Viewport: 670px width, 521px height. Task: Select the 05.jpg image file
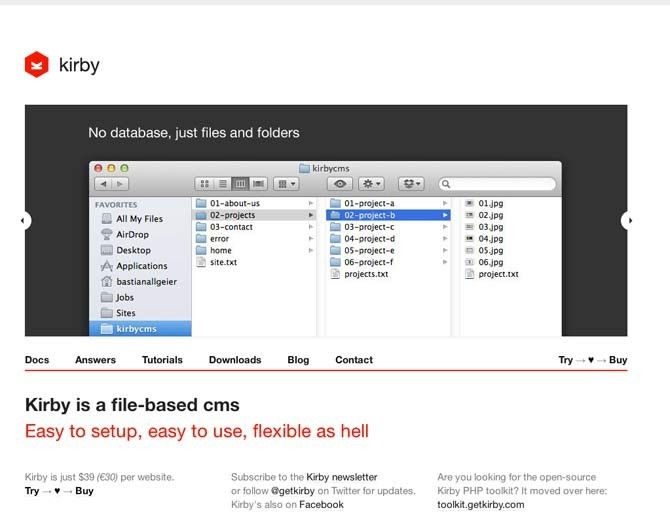coord(484,250)
